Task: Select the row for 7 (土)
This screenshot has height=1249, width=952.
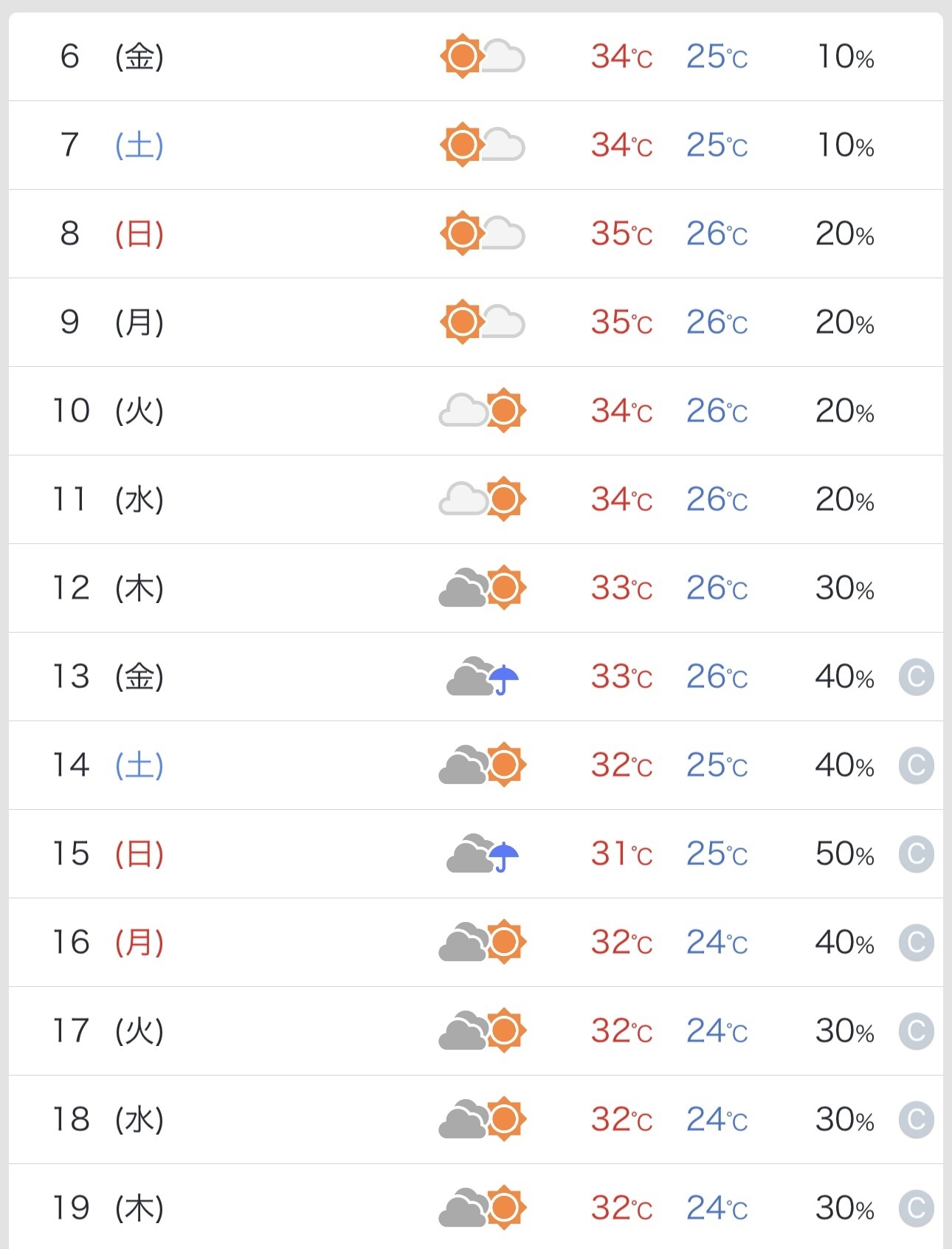Action: (476, 145)
